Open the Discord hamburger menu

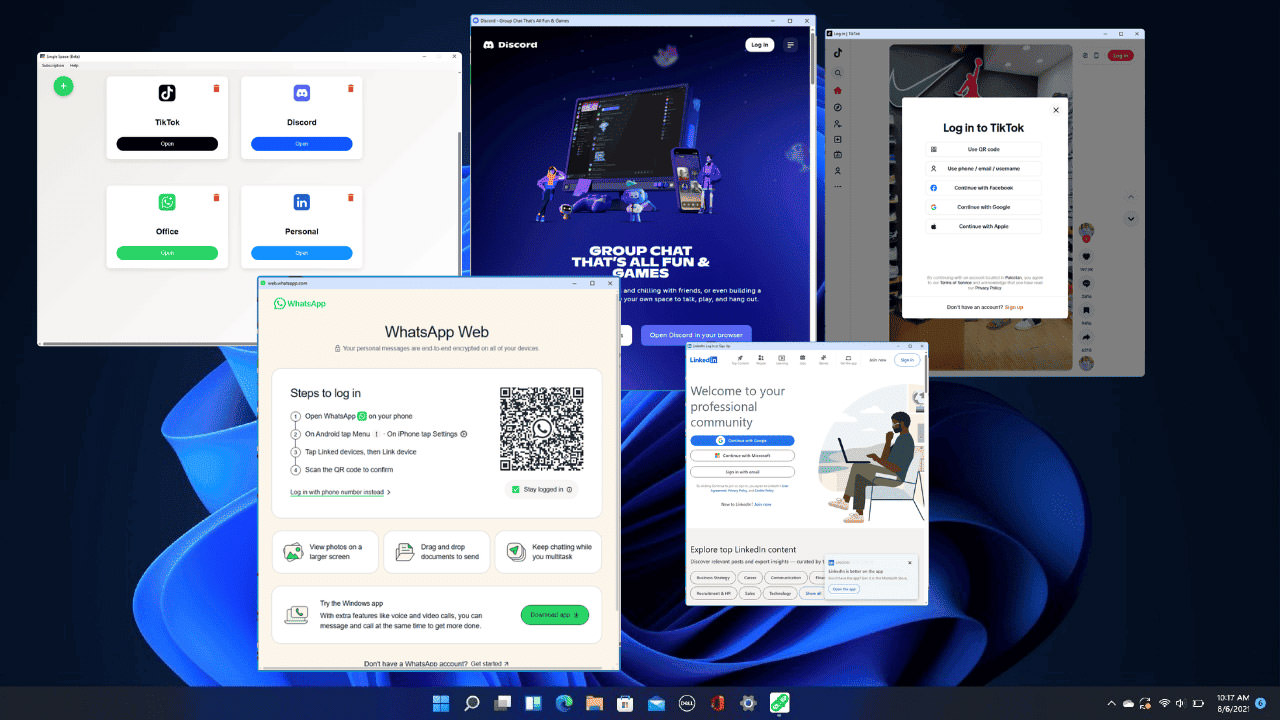(x=790, y=44)
